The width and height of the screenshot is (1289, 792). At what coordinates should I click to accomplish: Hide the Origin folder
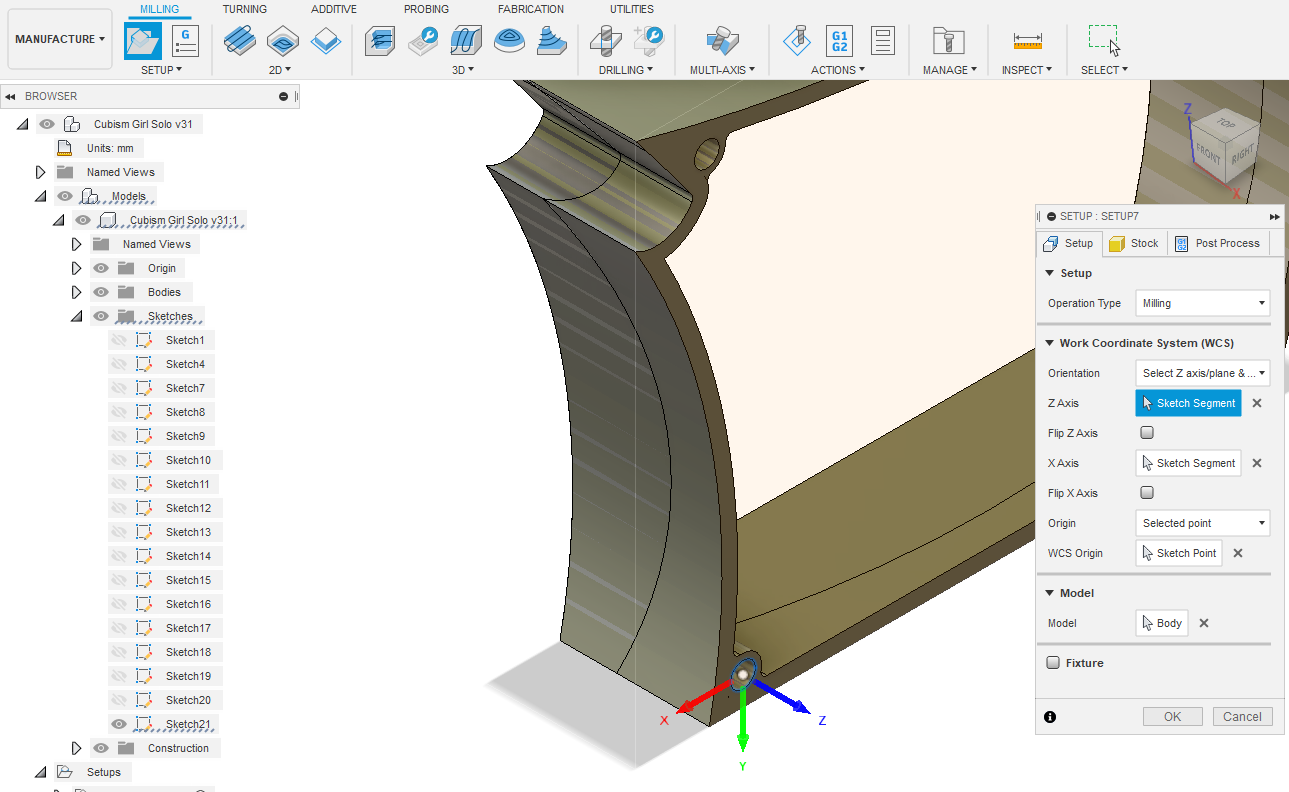[101, 268]
